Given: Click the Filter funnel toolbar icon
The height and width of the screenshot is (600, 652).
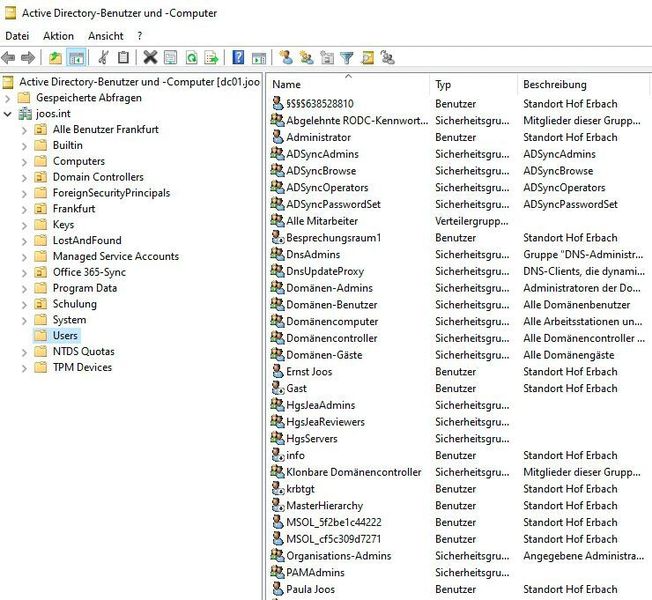Looking at the screenshot, I should coord(346,58).
